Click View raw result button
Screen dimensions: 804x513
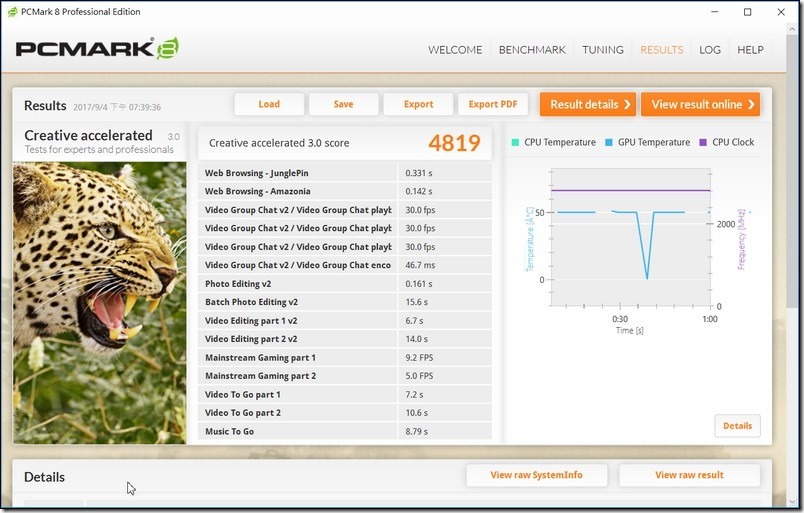tap(689, 475)
